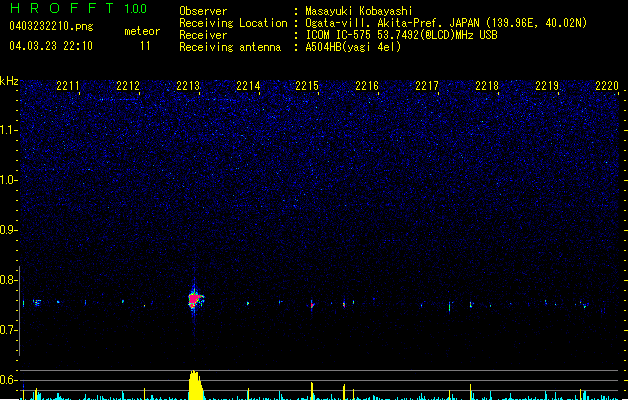629x400 pixels.
Task: Select the 2211 time marker
Action: pyautogui.click(x=69, y=87)
